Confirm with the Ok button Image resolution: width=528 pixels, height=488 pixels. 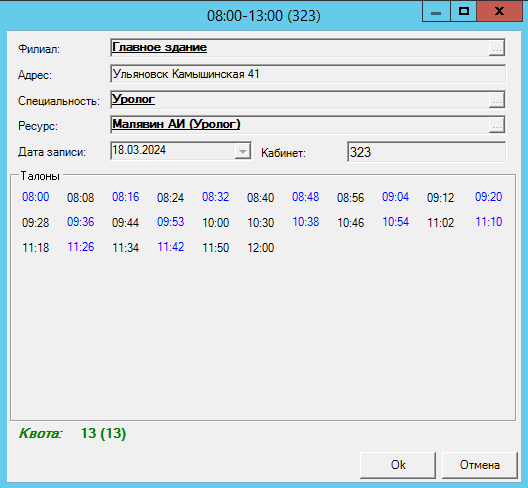click(398, 465)
